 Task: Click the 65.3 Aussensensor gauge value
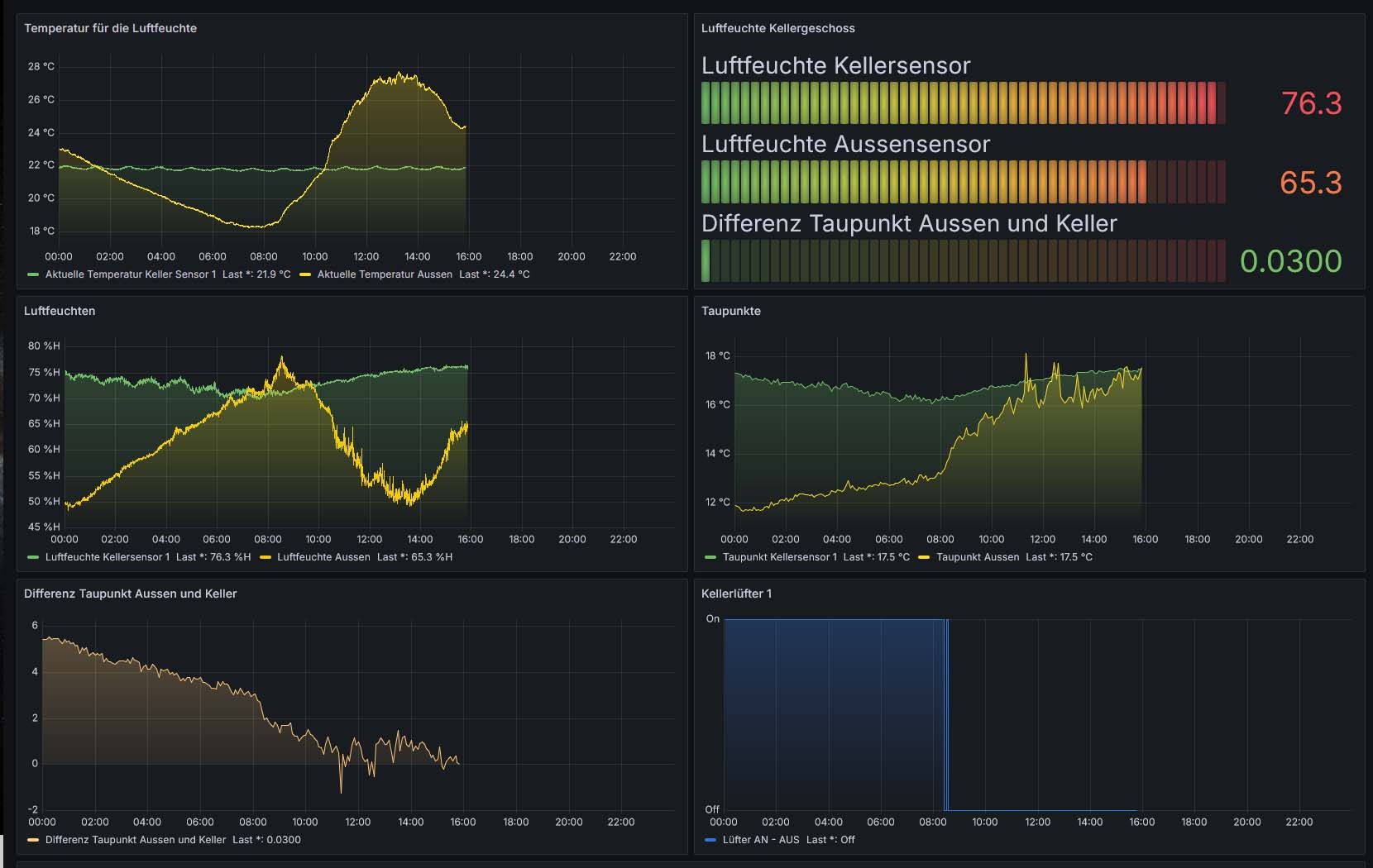1310,183
